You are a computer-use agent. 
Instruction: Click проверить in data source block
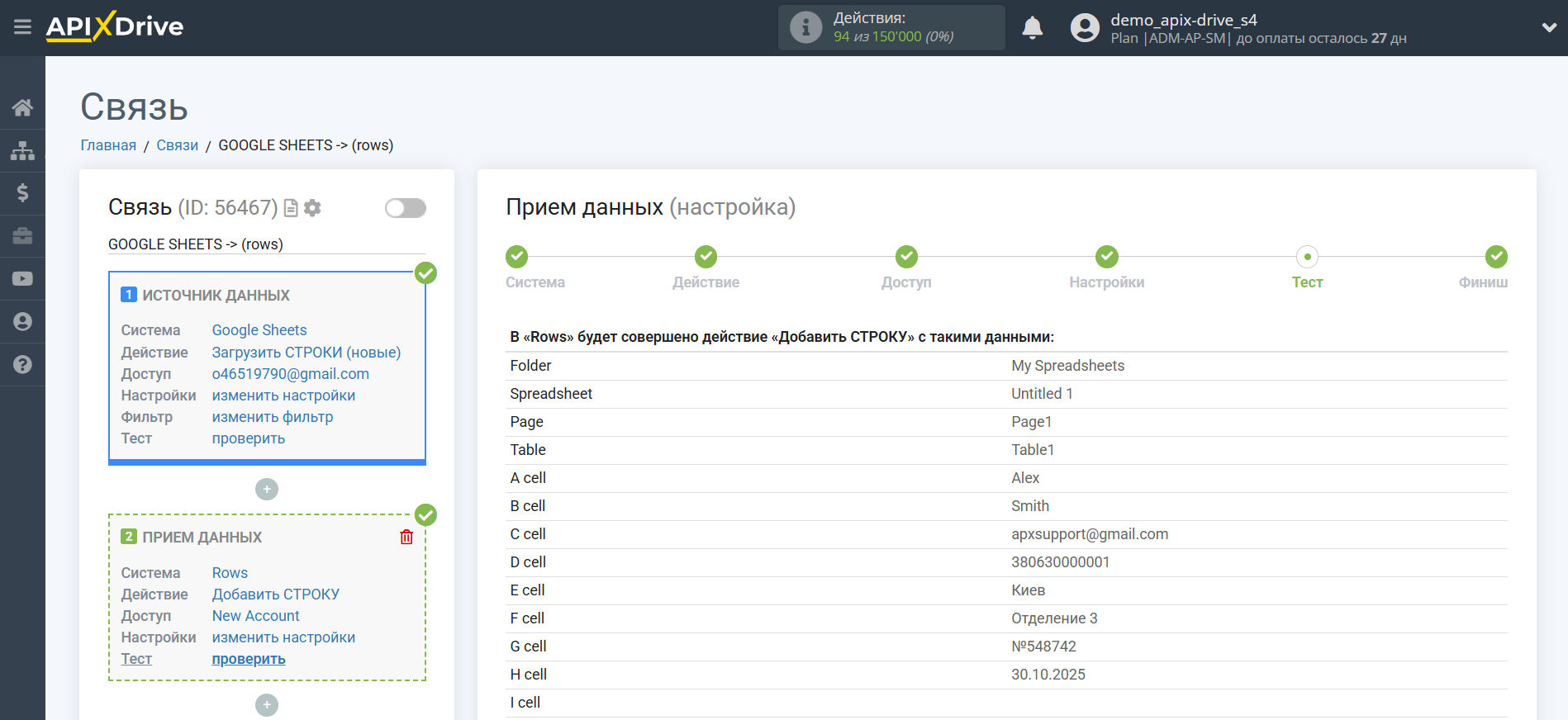(249, 438)
